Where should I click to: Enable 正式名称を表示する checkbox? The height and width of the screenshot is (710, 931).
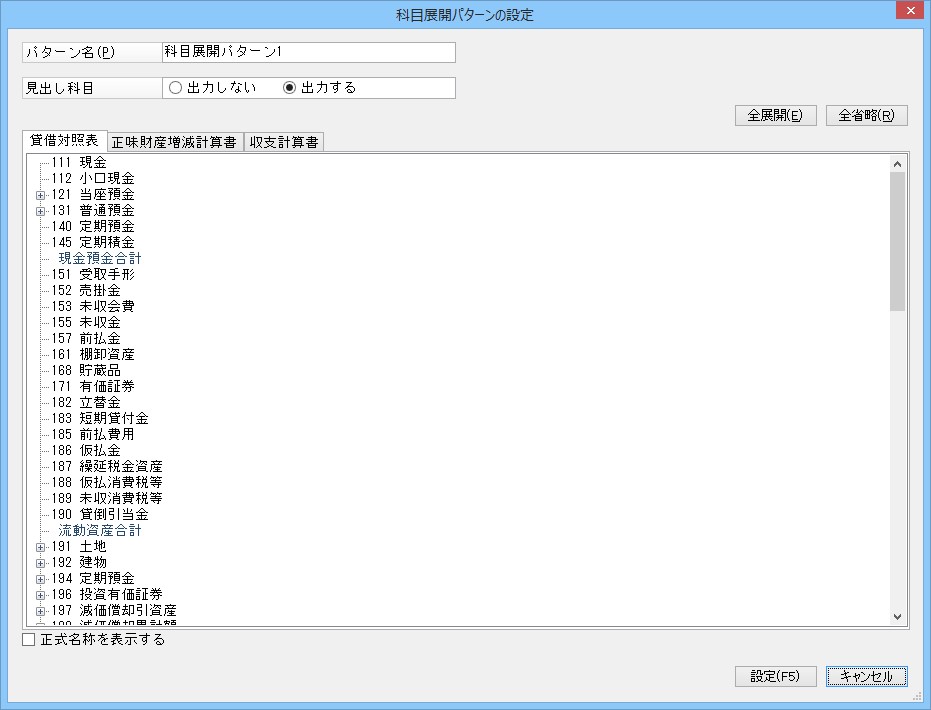coord(29,640)
